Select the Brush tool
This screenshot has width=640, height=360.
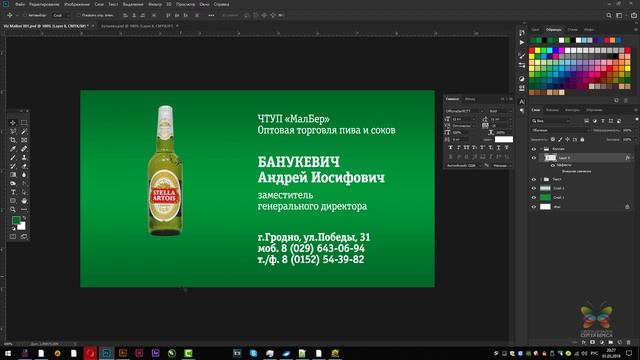13,158
